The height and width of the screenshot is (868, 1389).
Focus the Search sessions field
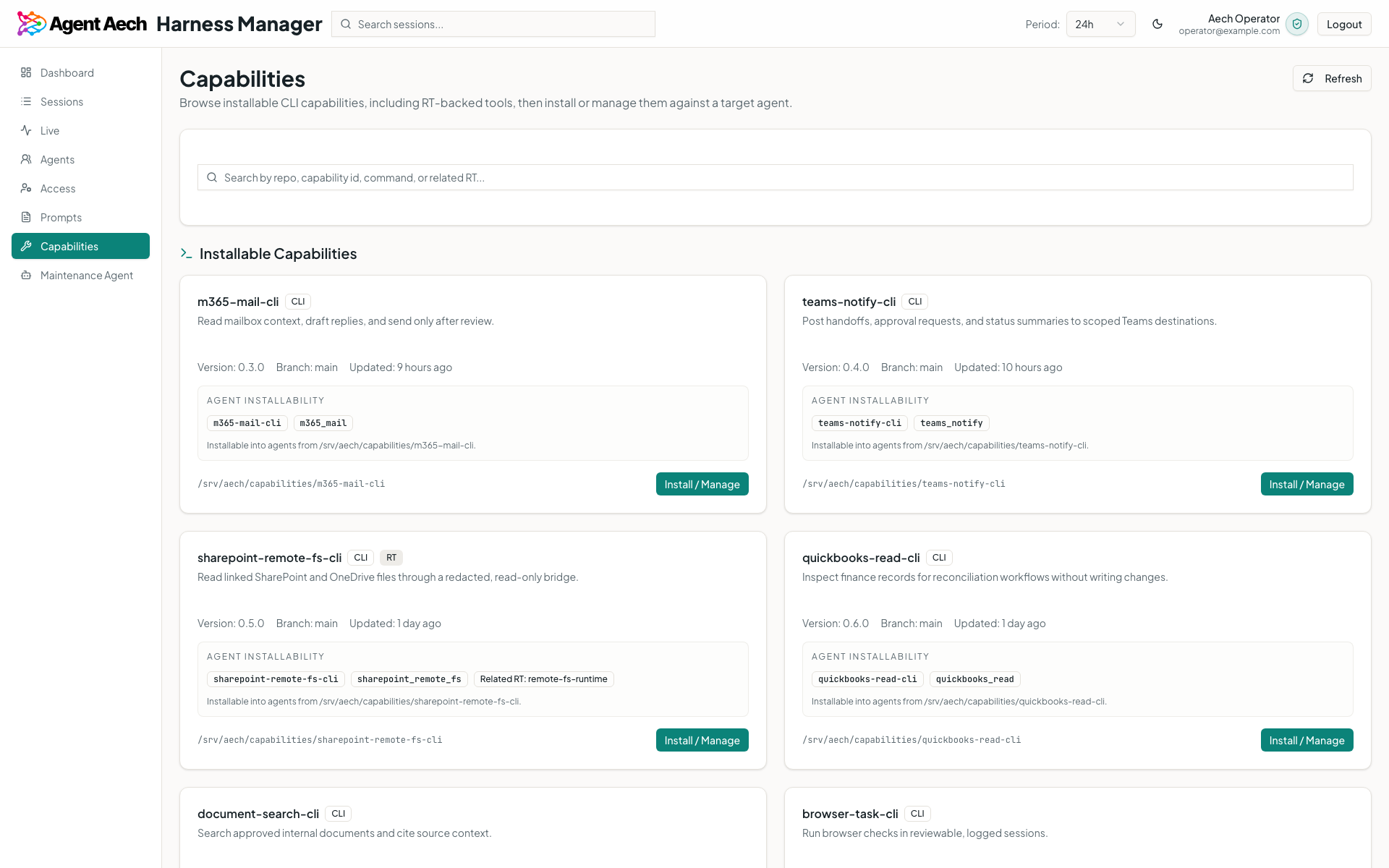(x=493, y=24)
